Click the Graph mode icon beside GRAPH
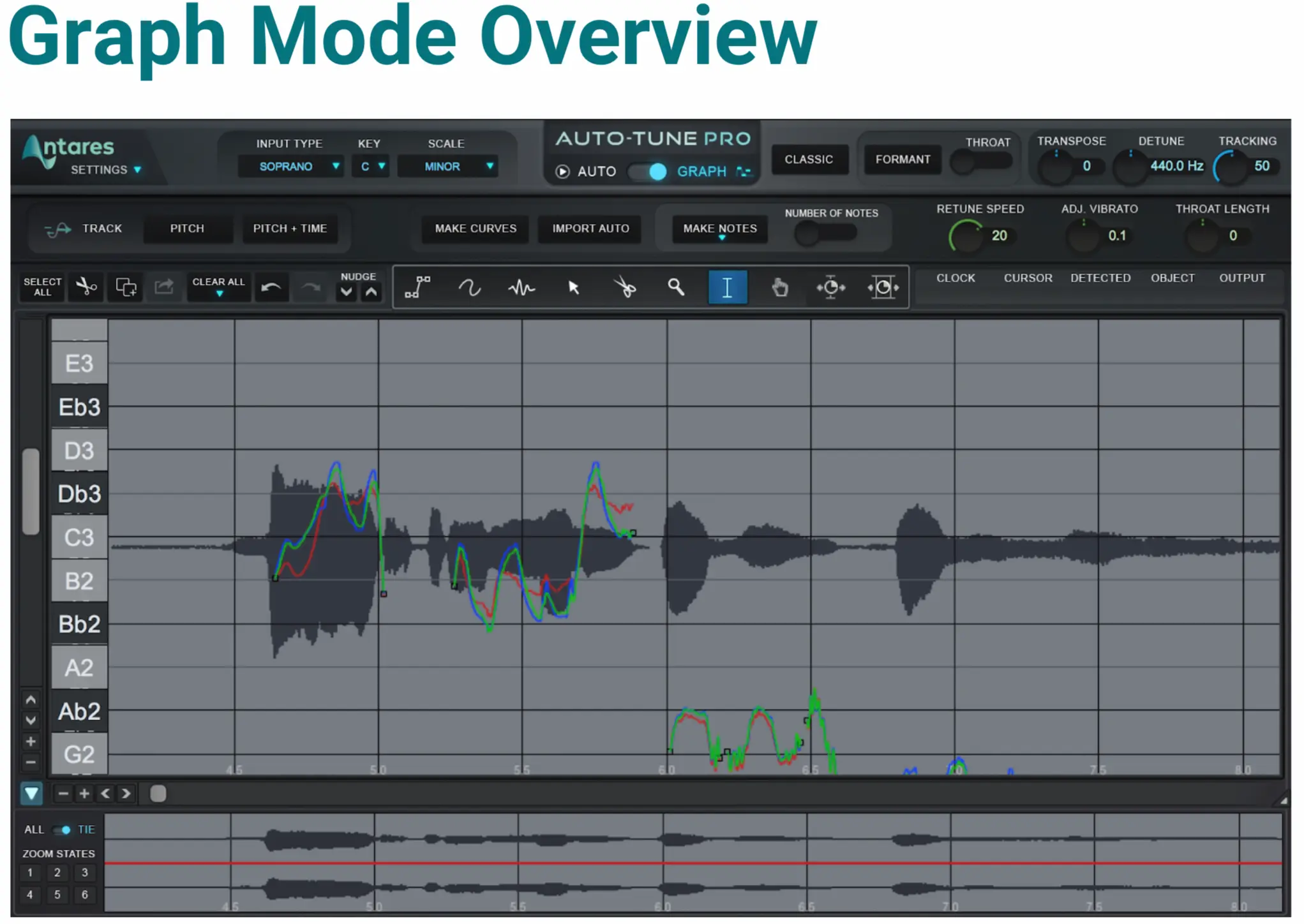Image resolution: width=1304 pixels, height=924 pixels. click(x=744, y=172)
